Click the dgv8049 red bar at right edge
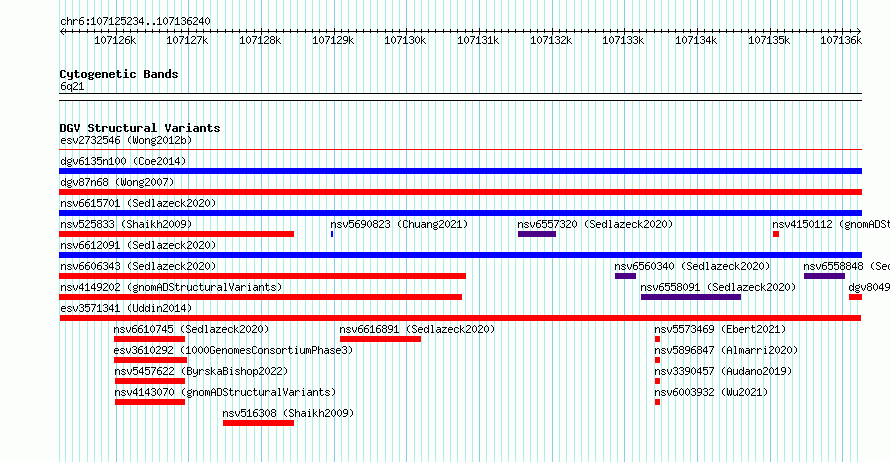 pyautogui.click(x=855, y=297)
